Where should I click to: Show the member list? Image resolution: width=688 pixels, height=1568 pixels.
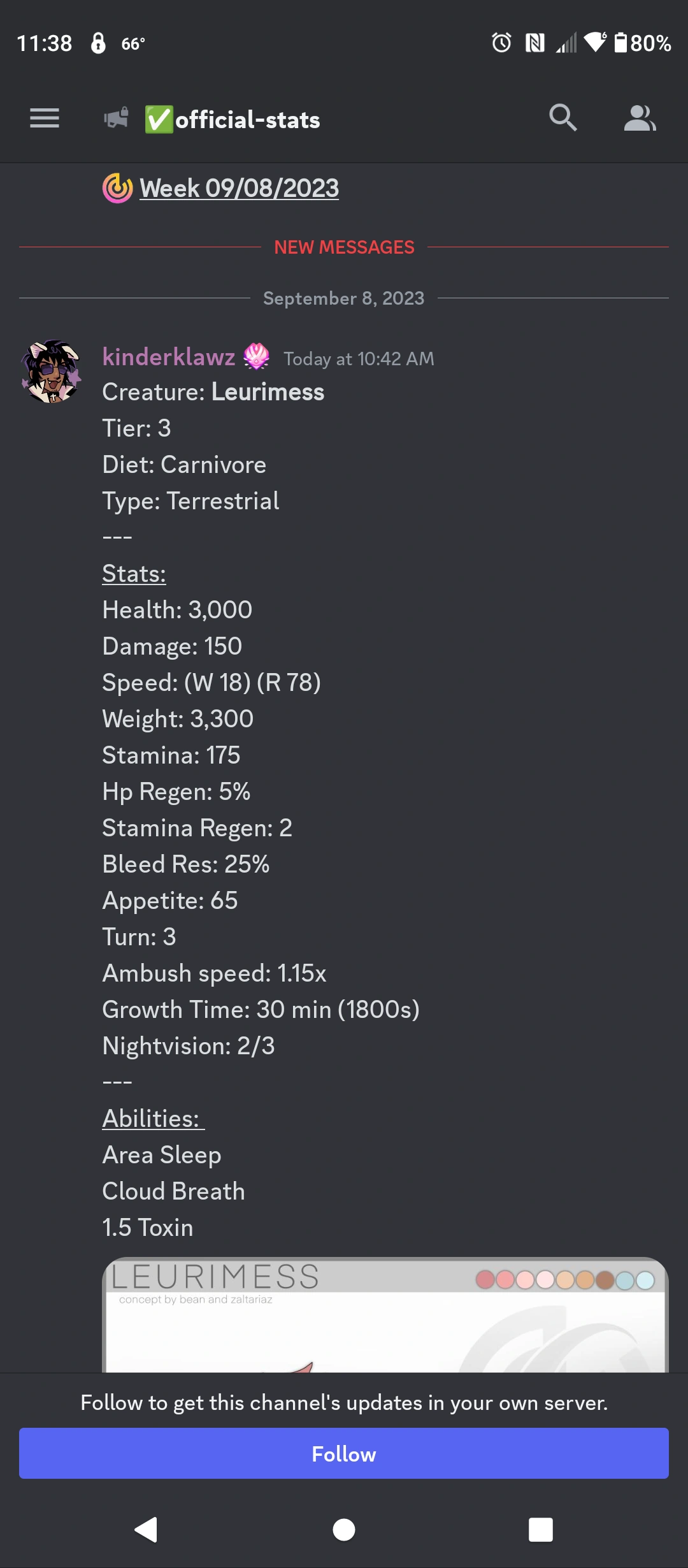[x=641, y=119]
